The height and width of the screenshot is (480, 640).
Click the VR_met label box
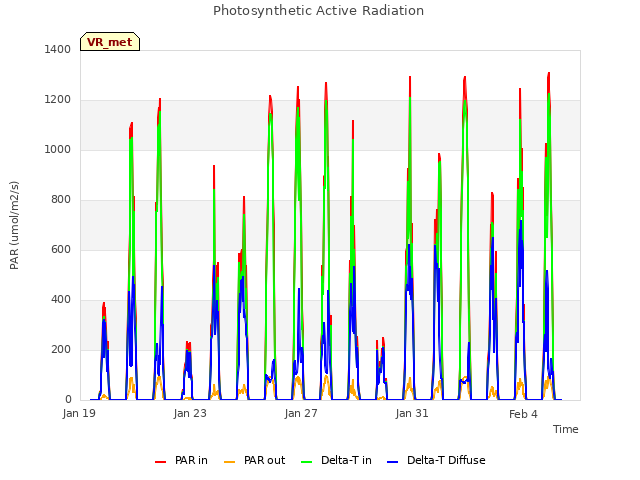(110, 42)
